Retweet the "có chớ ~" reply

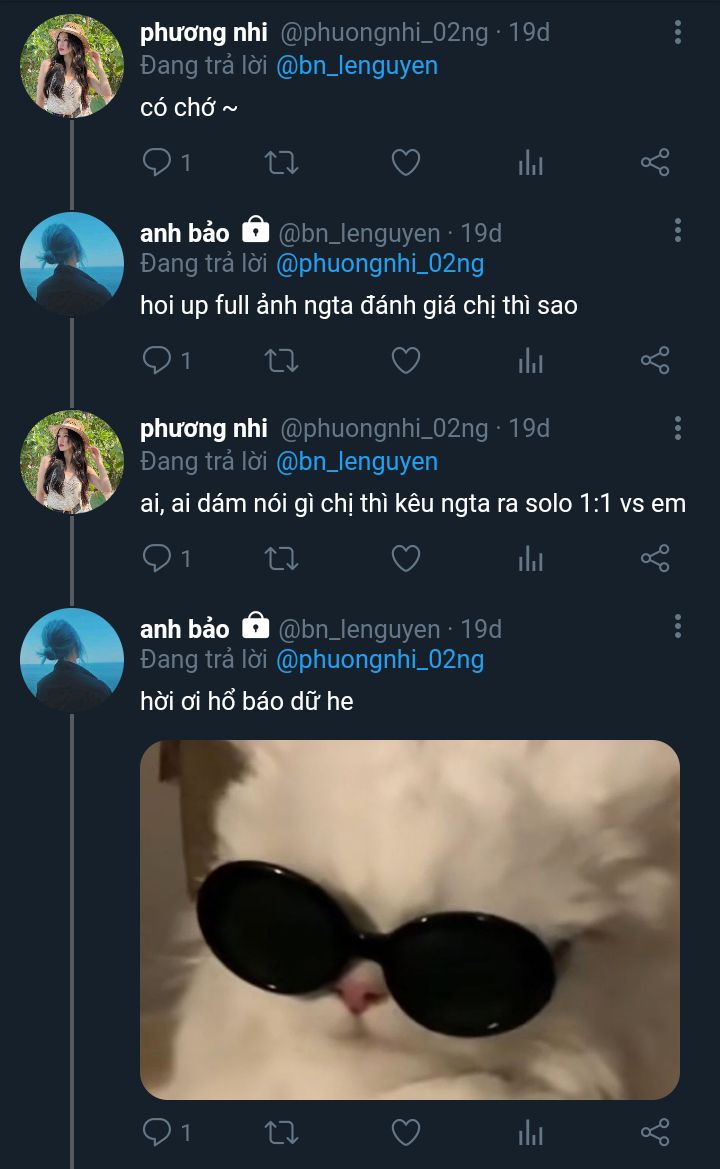tap(281, 163)
